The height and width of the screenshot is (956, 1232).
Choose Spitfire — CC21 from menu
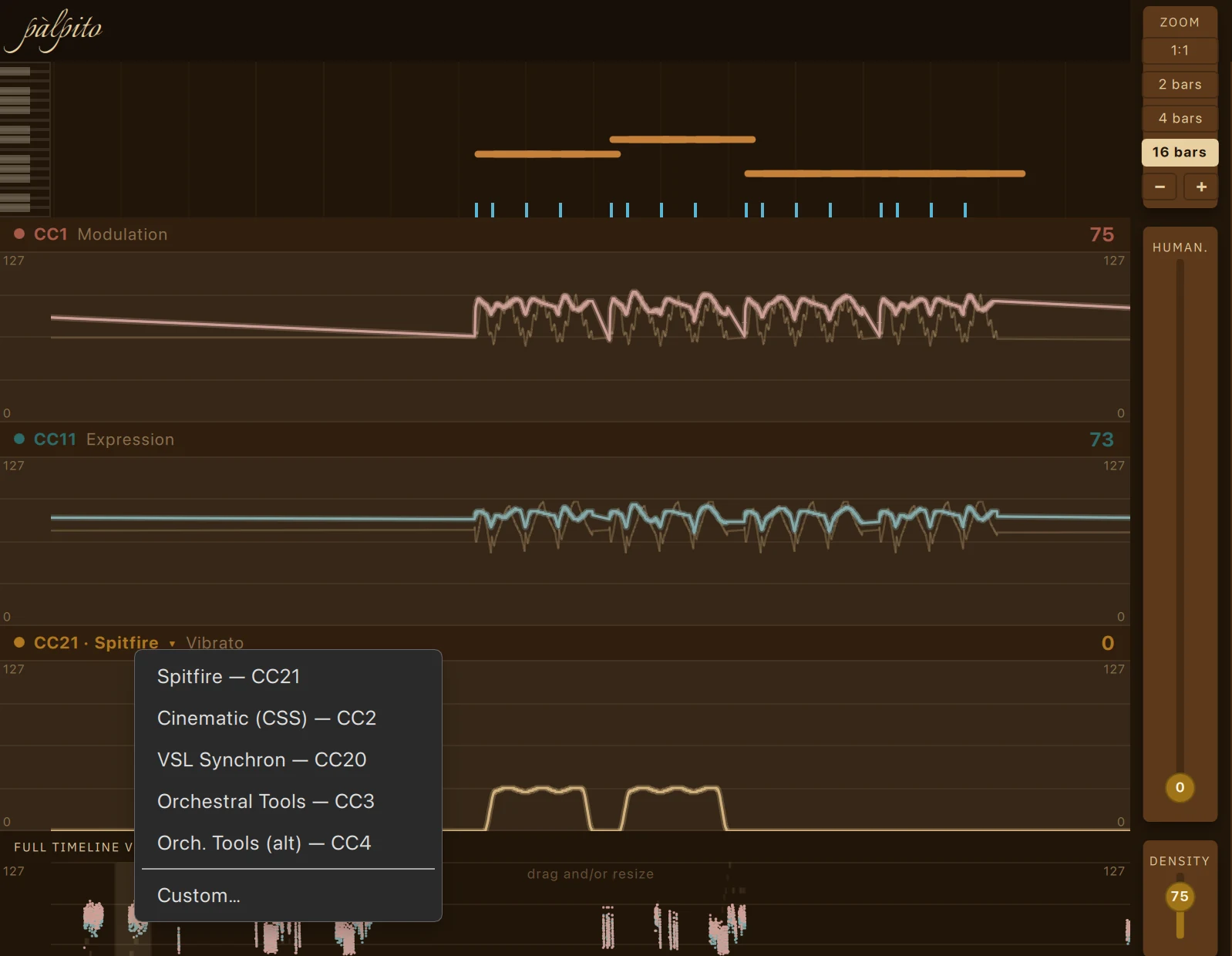click(x=288, y=676)
